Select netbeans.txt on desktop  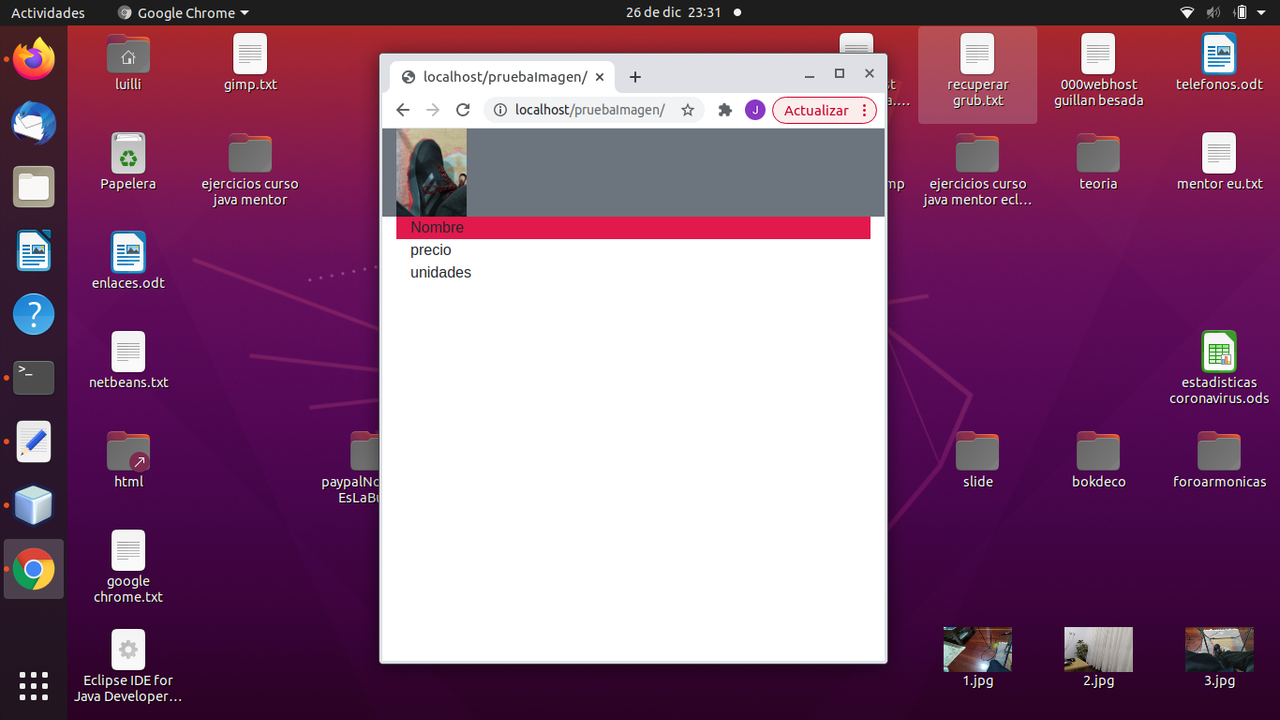coord(128,360)
